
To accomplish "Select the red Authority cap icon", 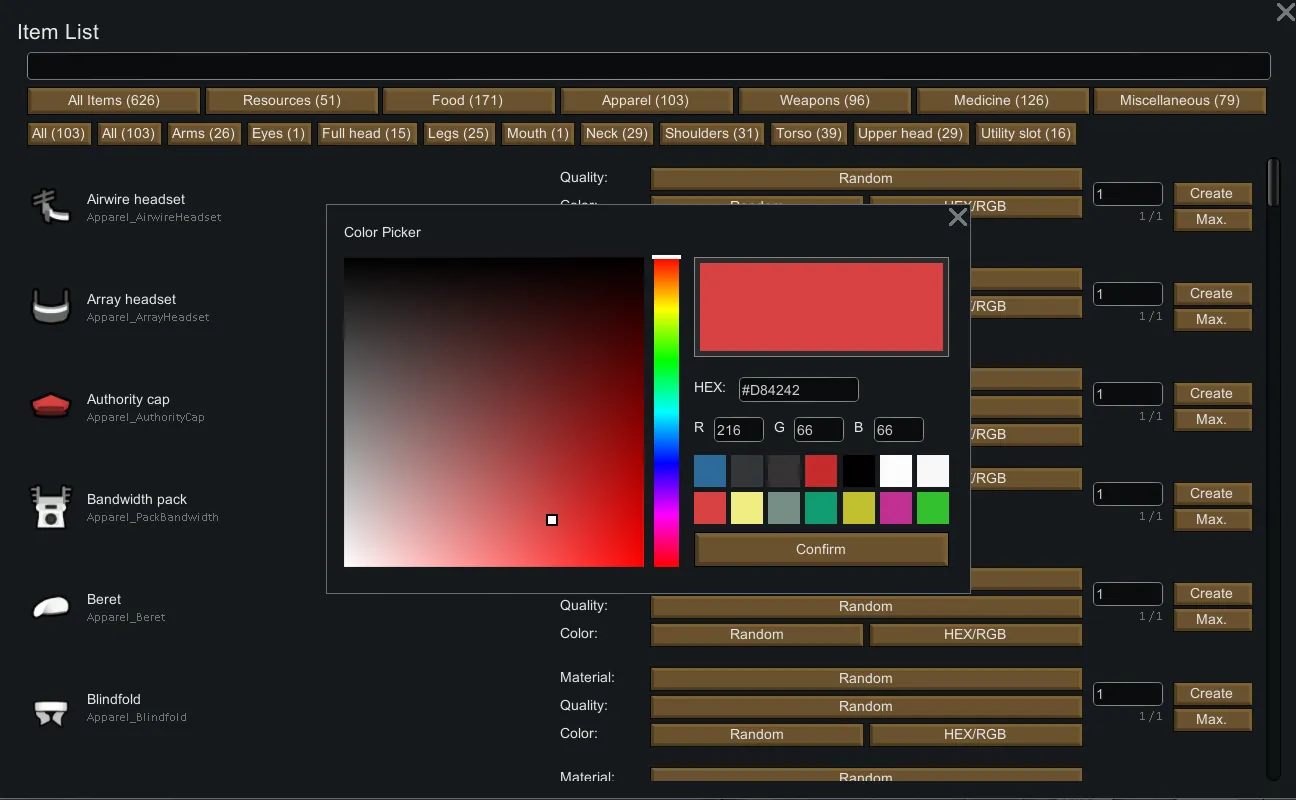I will [50, 406].
